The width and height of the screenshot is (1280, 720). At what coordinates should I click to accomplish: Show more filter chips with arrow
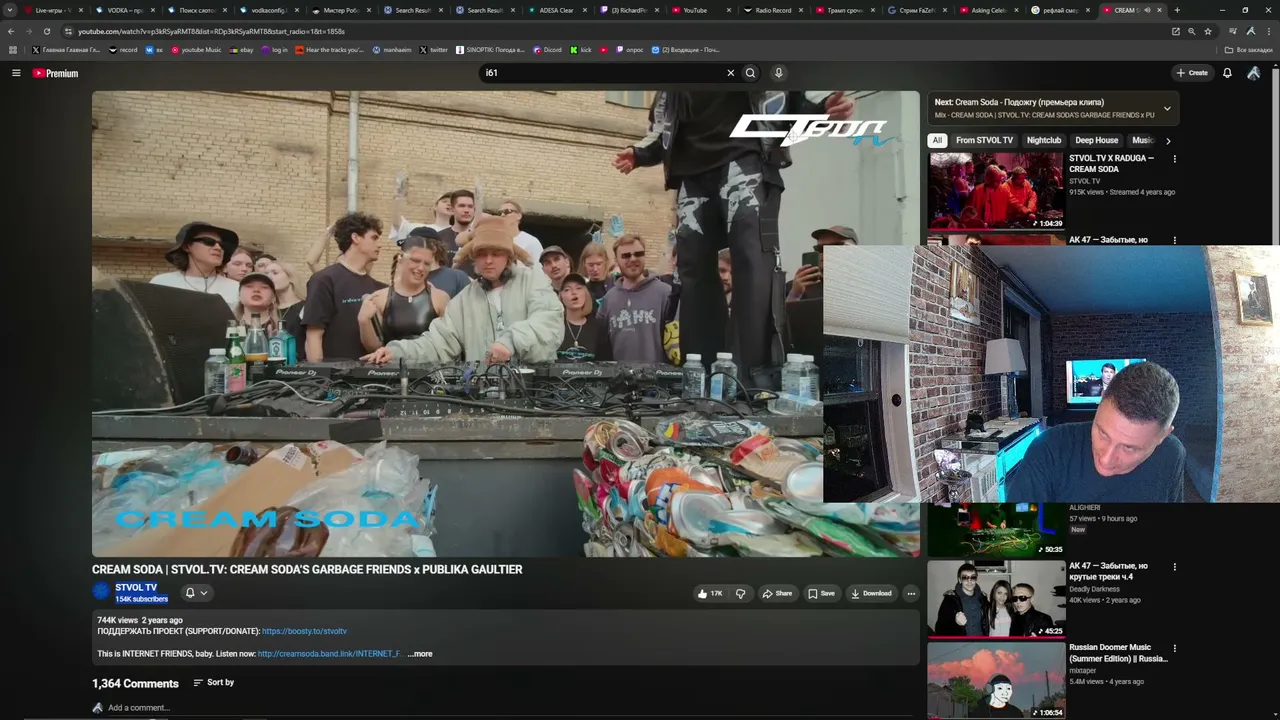[x=1168, y=141]
